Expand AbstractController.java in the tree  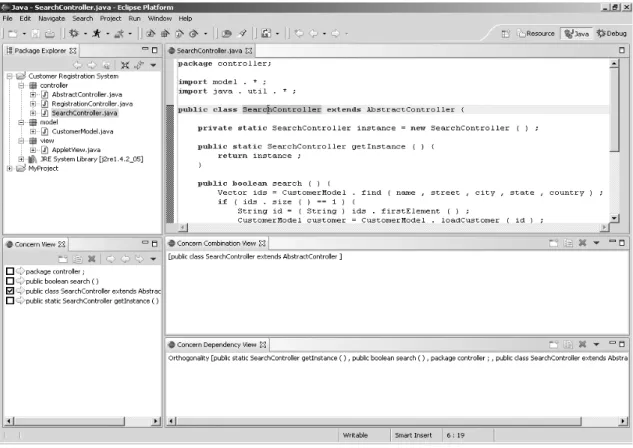pos(33,94)
